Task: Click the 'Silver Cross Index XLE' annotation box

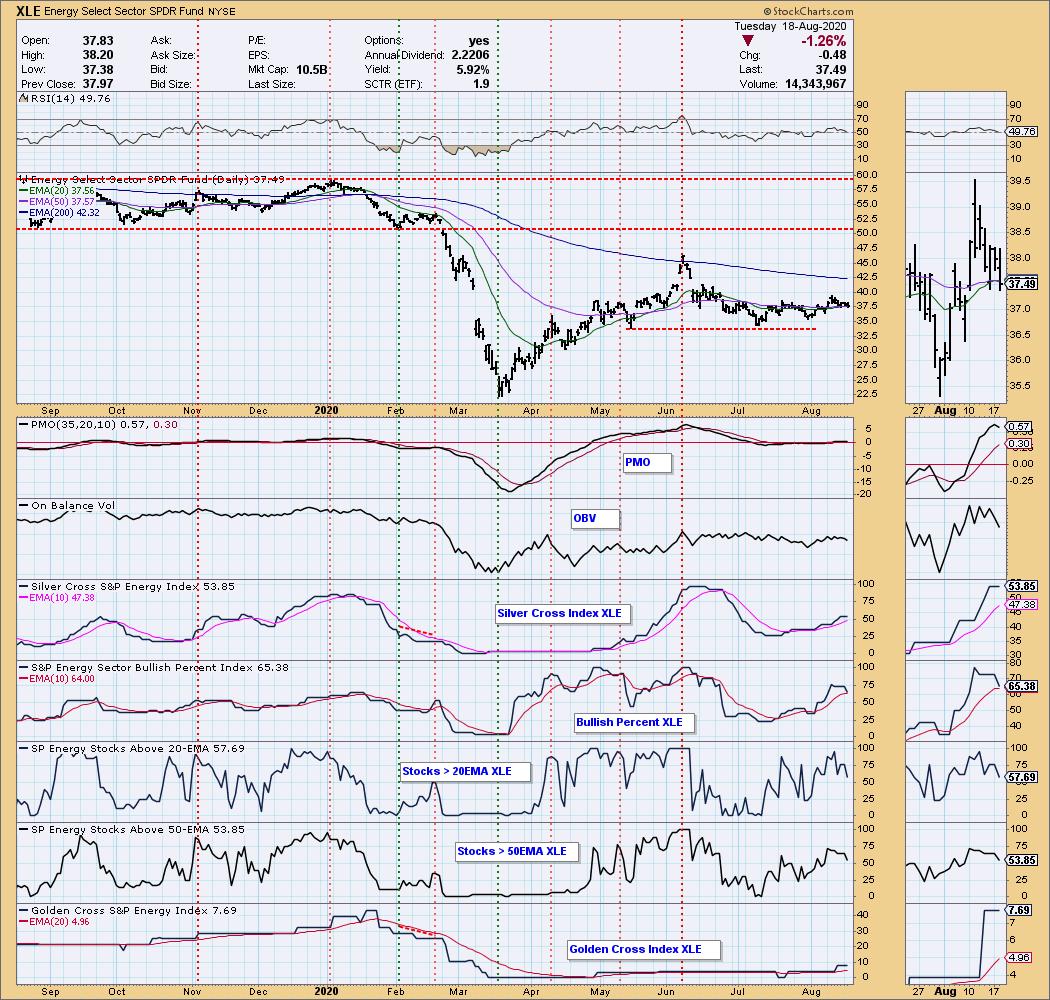Action: coord(561,614)
